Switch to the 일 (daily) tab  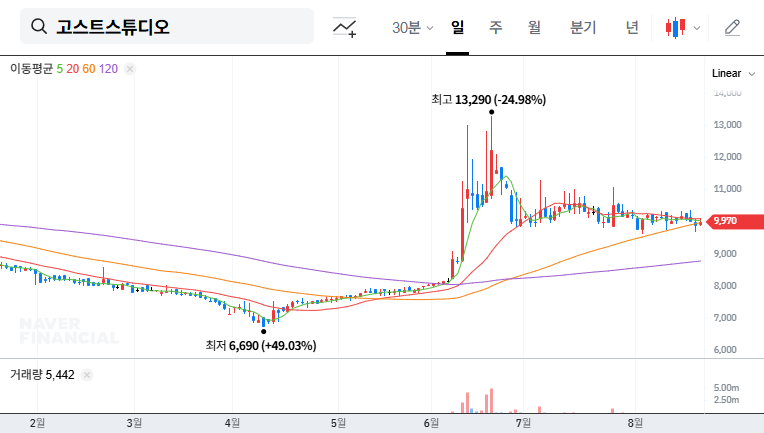click(458, 28)
